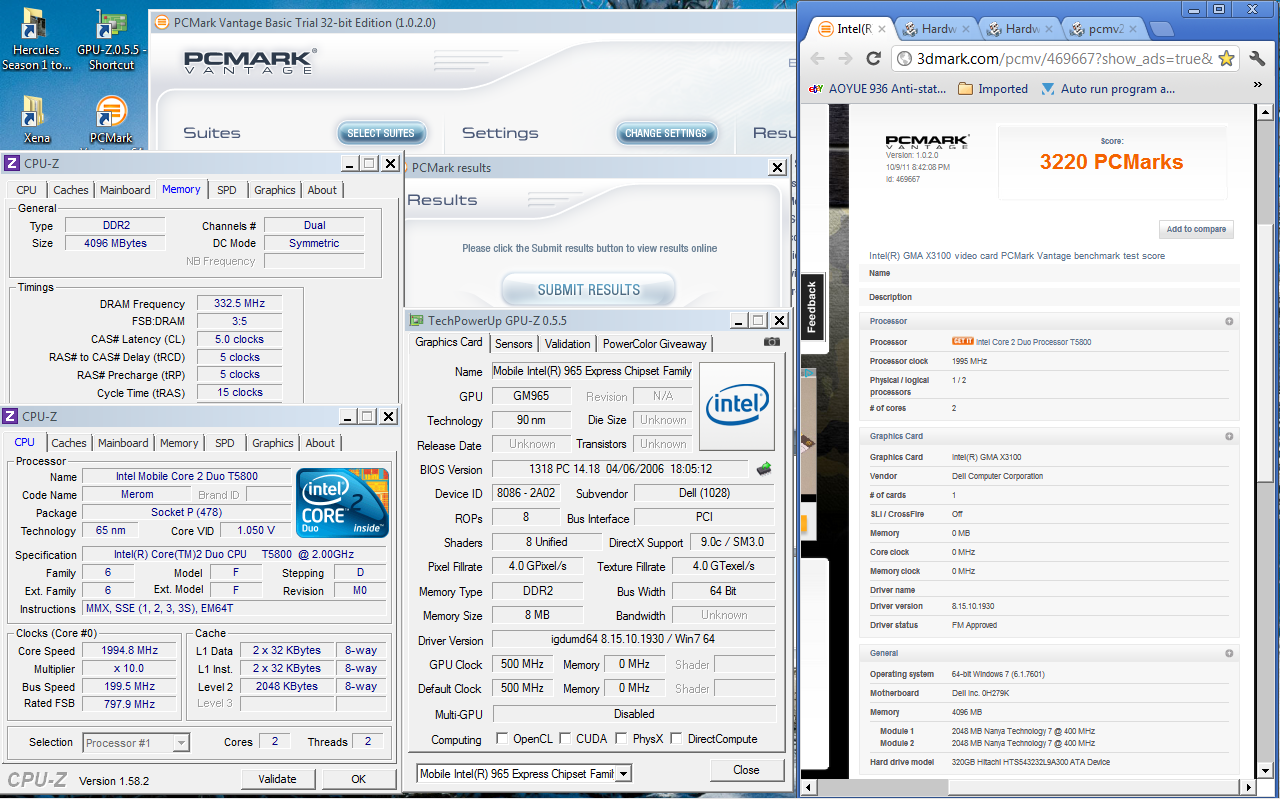The width and height of the screenshot is (1280, 800).
Task: Click the TechPowerUp GPU-Z title bar icon
Action: coord(416,321)
